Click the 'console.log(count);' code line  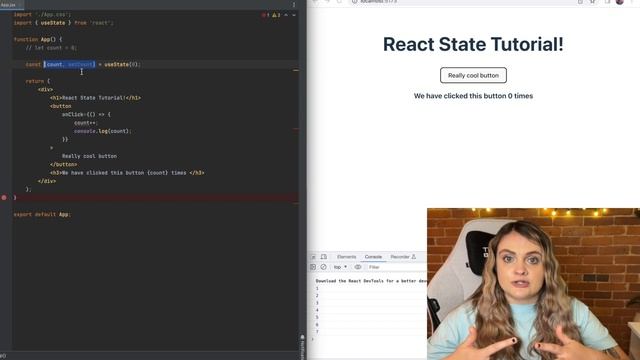[x=102, y=131]
